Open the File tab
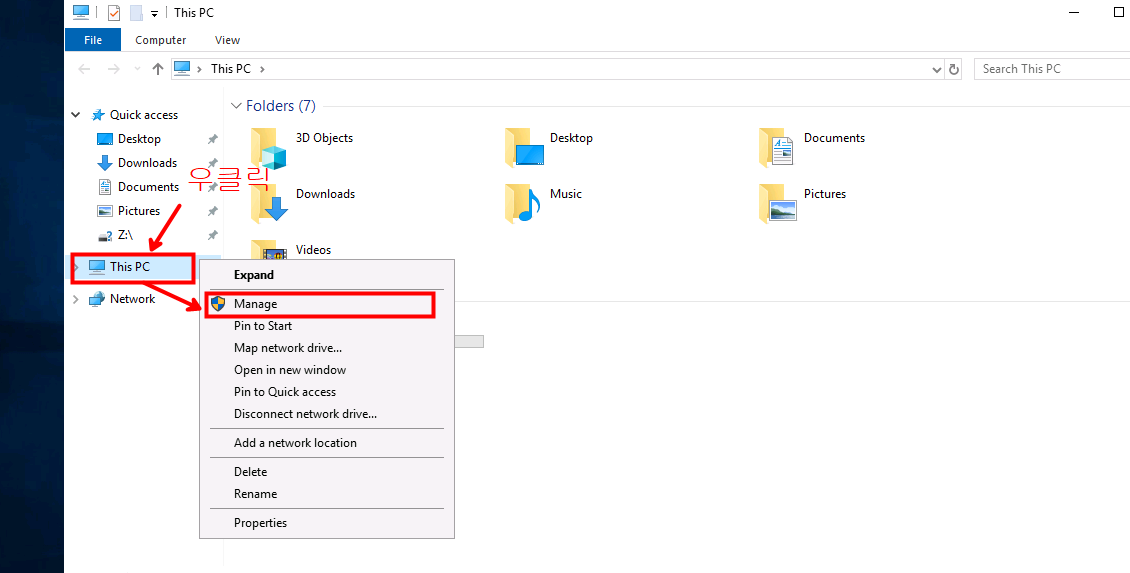 coord(93,40)
